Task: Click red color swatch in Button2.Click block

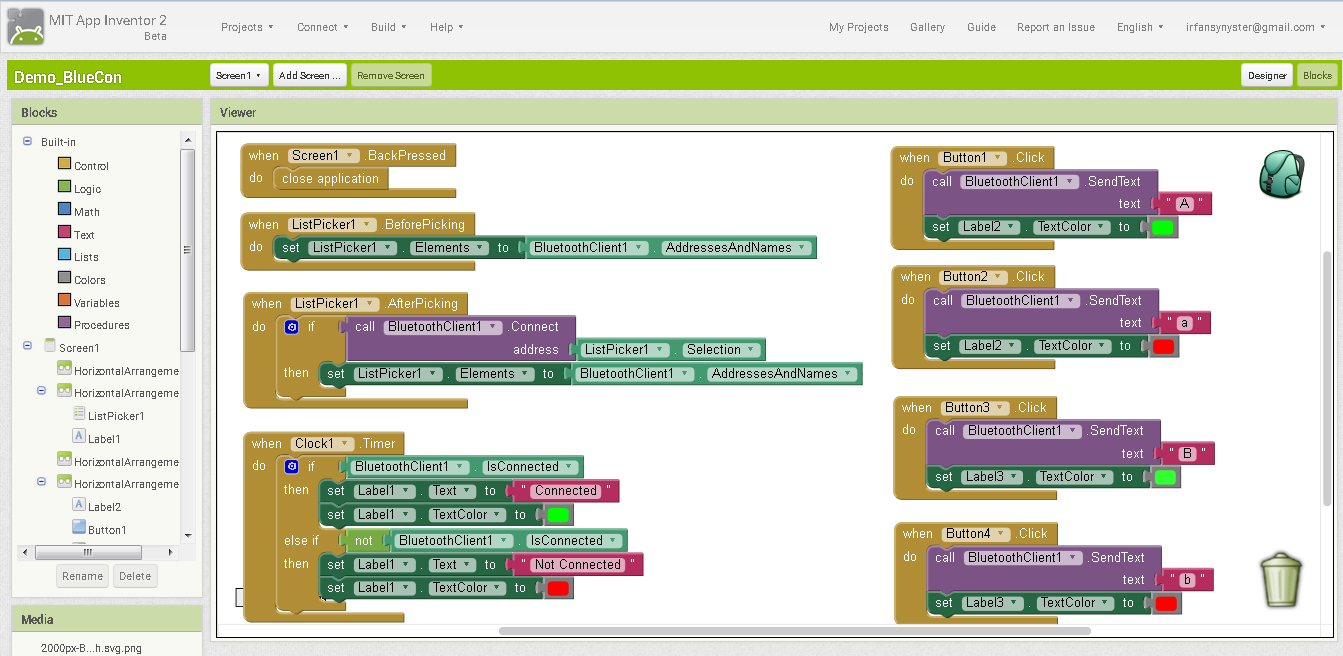Action: [x=1163, y=347]
